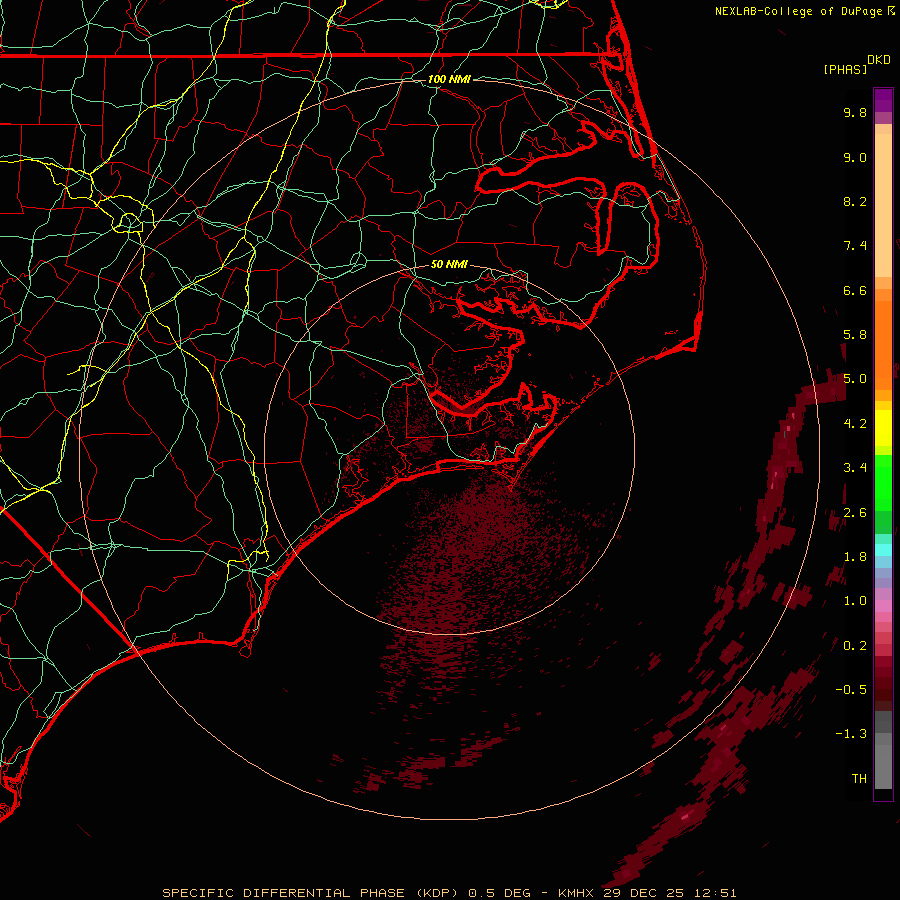Viewport: 900px width, 900px height.
Task: Pick the purple top segment of color bar
Action: (x=883, y=100)
